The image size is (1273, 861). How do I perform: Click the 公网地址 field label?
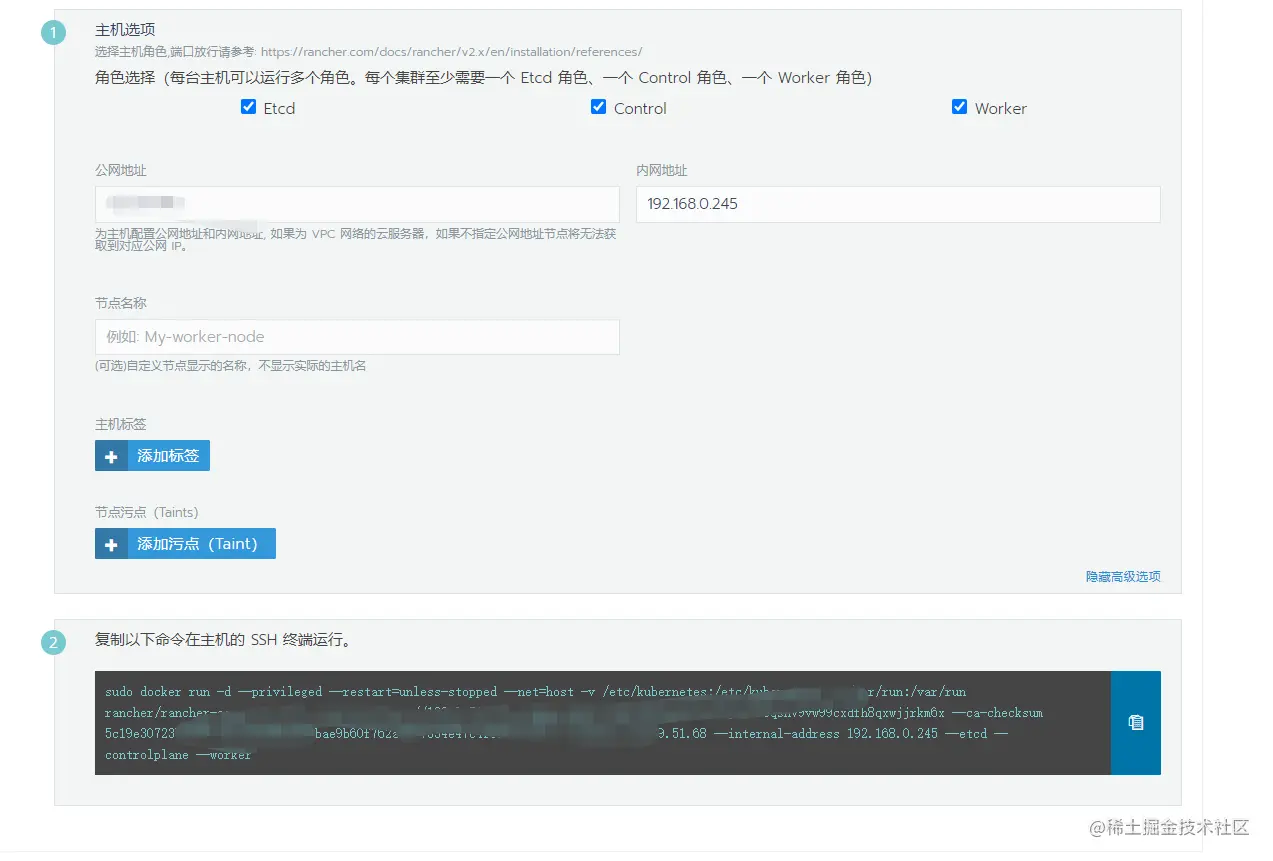tap(121, 171)
